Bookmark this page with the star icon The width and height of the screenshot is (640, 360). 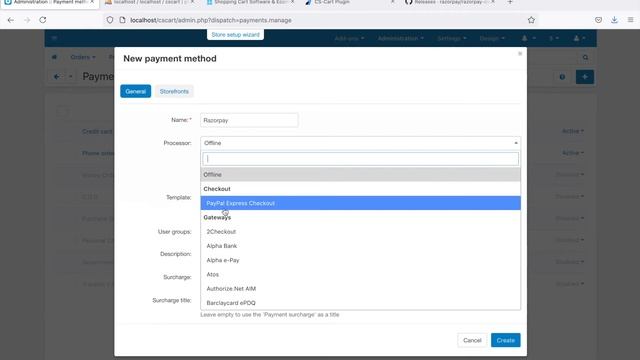click(x=531, y=20)
